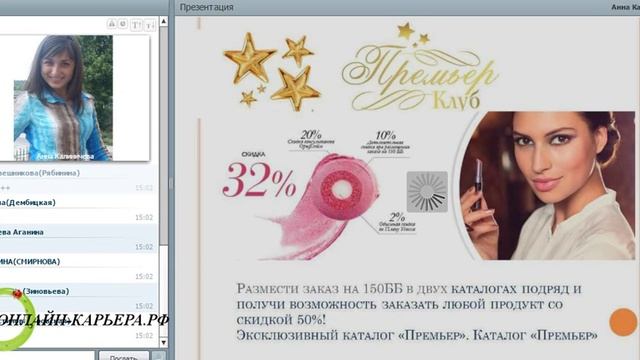Select chat message from (Дембицкая)
This screenshot has width=640, height=360.
click(x=78, y=210)
